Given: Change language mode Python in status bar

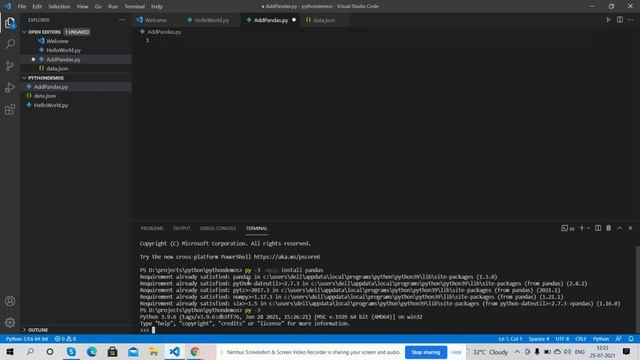Looking at the screenshot, I should click(x=601, y=339).
